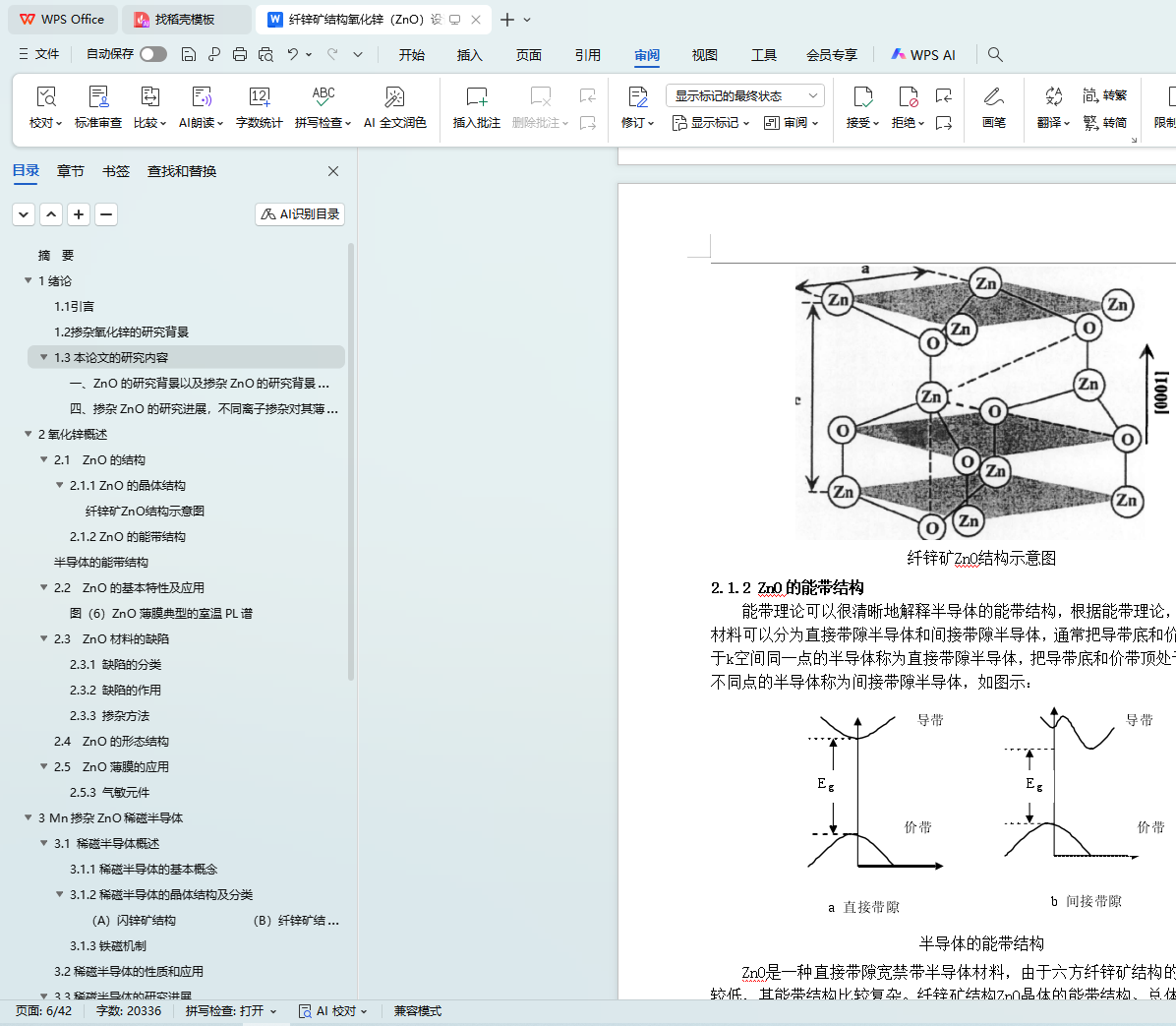Switch to the 视图 ribbon tab
Image resolution: width=1176 pixels, height=1026 pixels.
pyautogui.click(x=704, y=55)
